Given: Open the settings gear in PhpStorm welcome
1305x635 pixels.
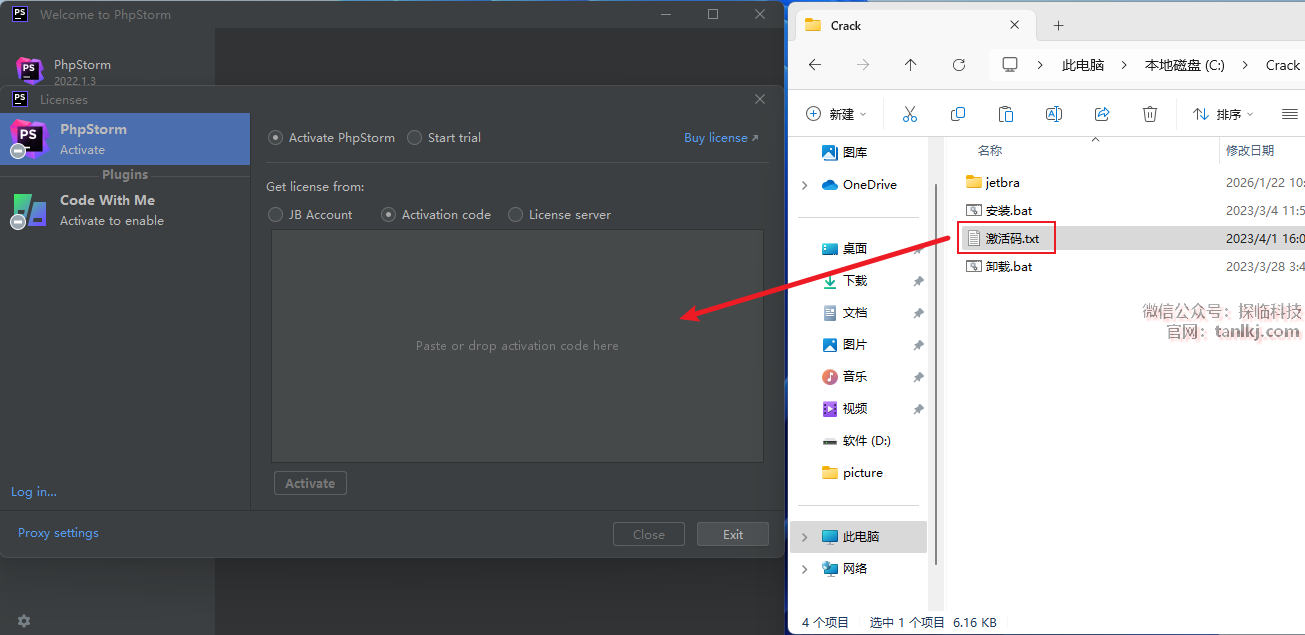Looking at the screenshot, I should pos(24,621).
